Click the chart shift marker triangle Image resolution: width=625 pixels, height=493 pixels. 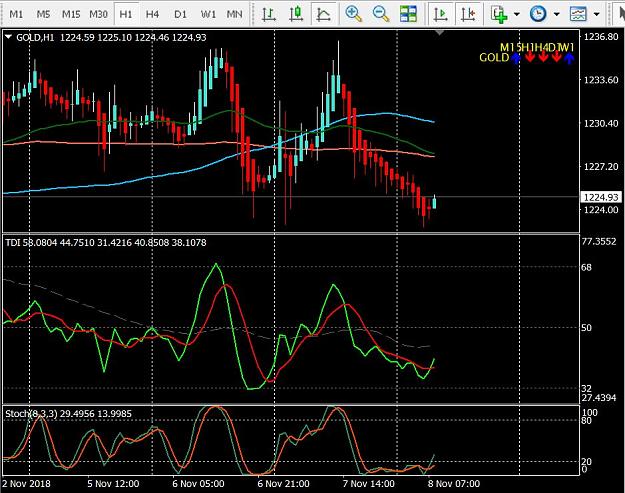pos(439,33)
